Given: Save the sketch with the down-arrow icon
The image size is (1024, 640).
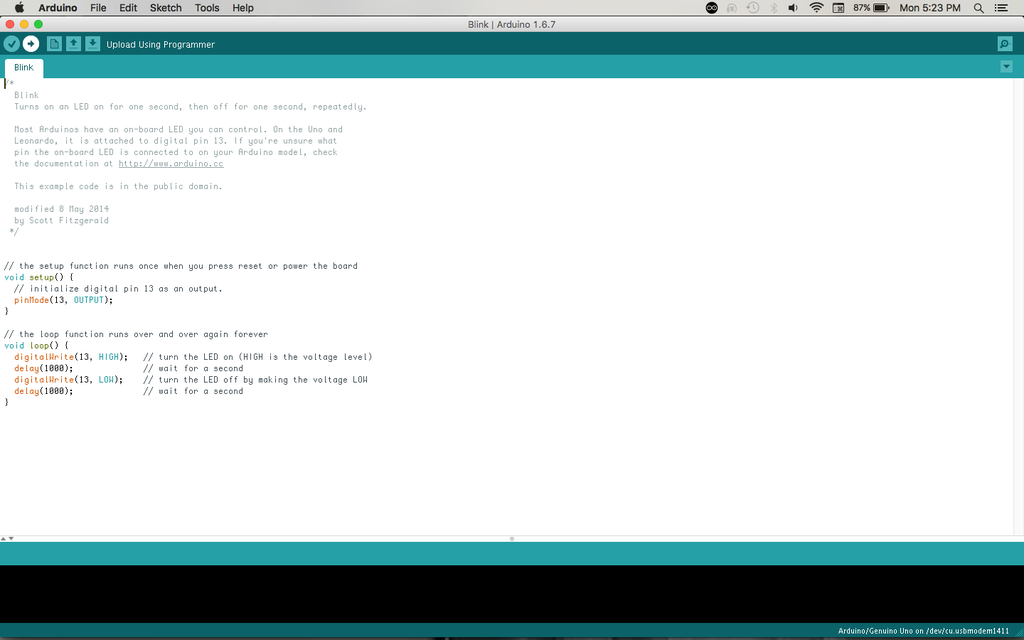Looking at the screenshot, I should coord(93,44).
